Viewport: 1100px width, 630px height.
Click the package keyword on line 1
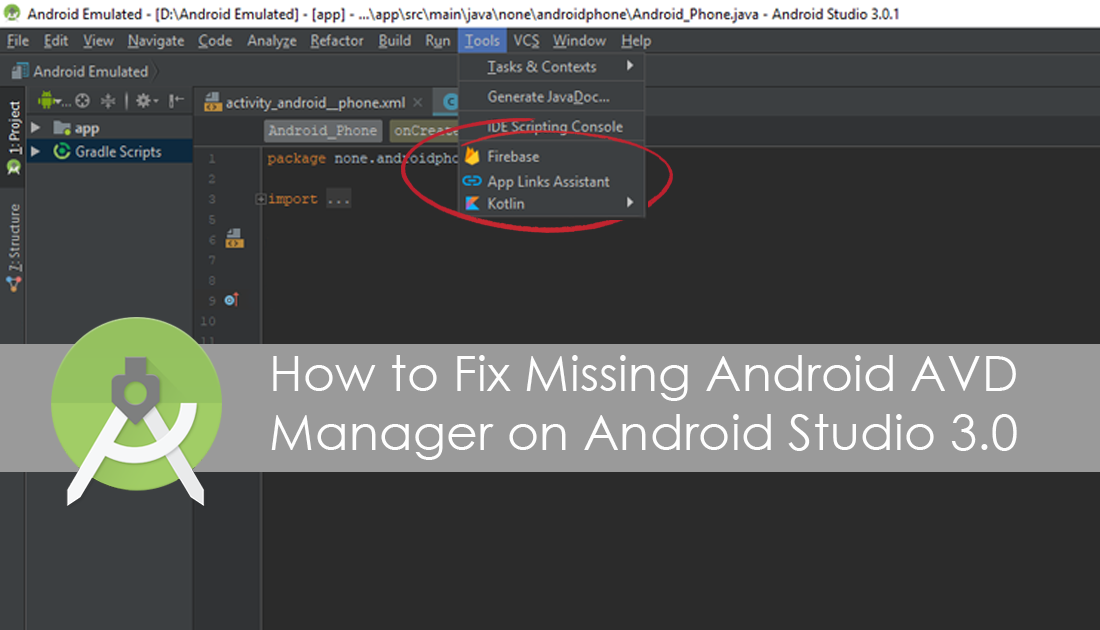click(296, 159)
